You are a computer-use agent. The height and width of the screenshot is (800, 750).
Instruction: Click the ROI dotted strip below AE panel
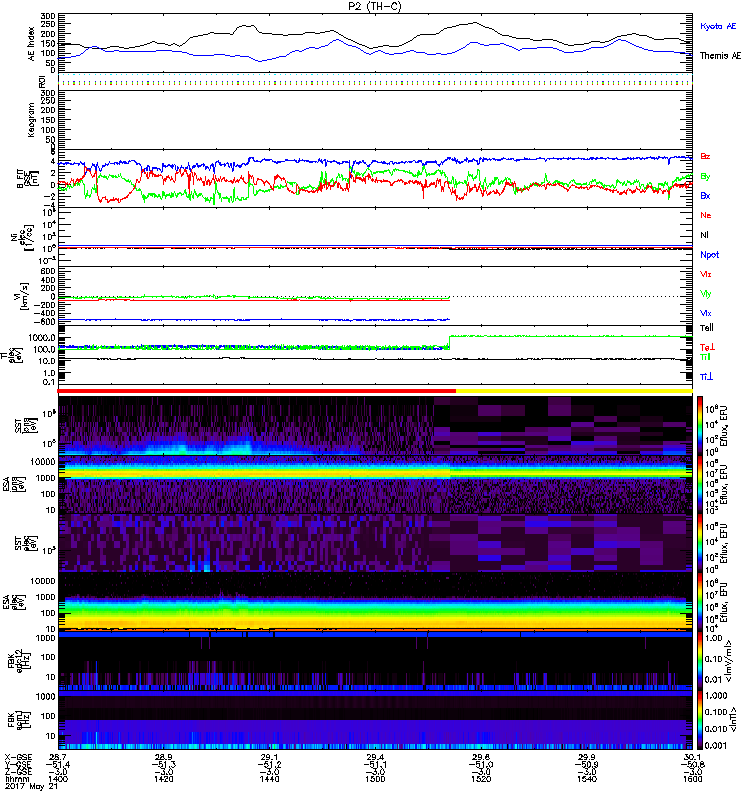(x=375, y=80)
